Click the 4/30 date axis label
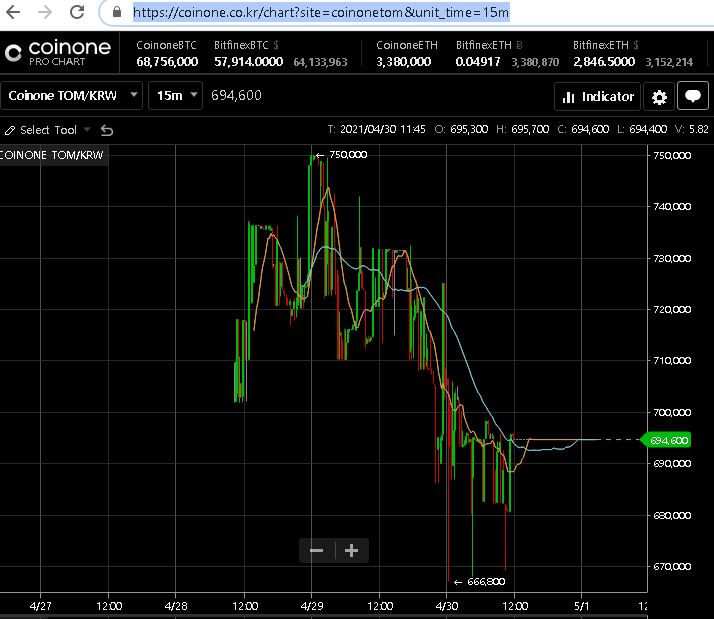The width and height of the screenshot is (714, 619). [447, 606]
